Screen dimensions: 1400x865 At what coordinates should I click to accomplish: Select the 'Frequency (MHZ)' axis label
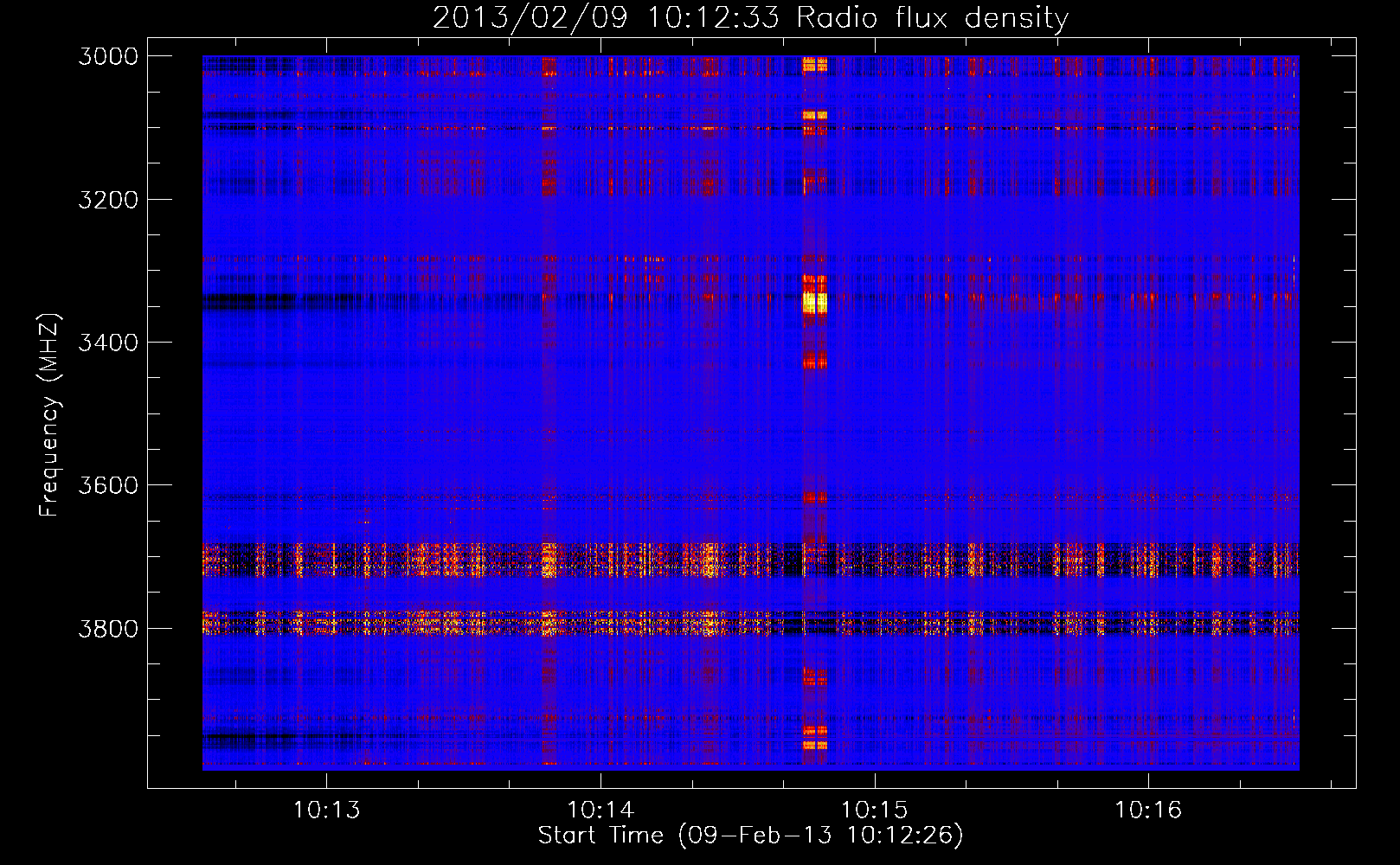point(48,414)
